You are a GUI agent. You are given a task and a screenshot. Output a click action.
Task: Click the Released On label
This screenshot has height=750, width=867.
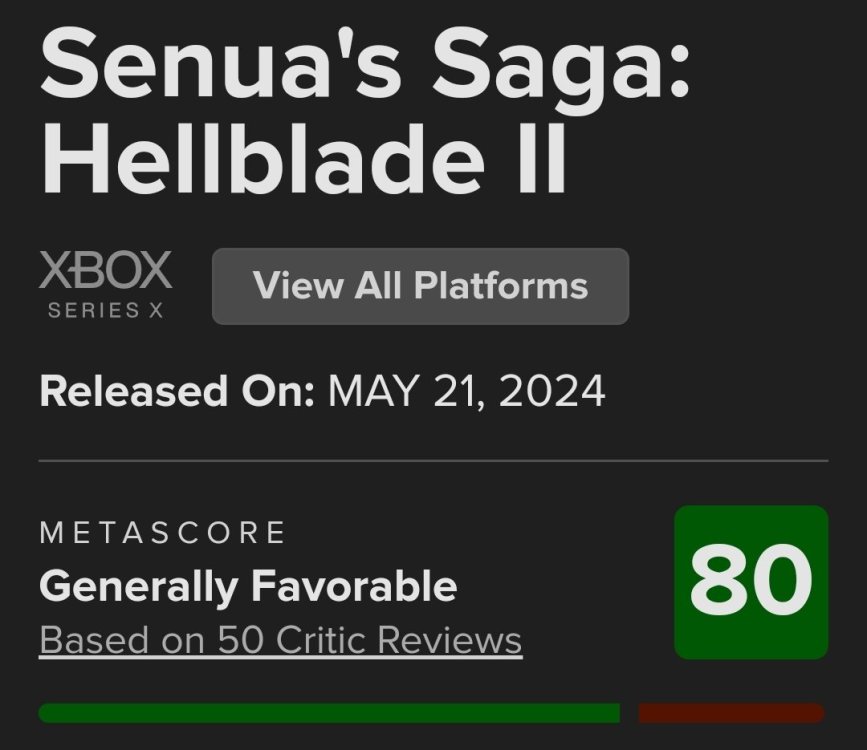click(x=177, y=391)
